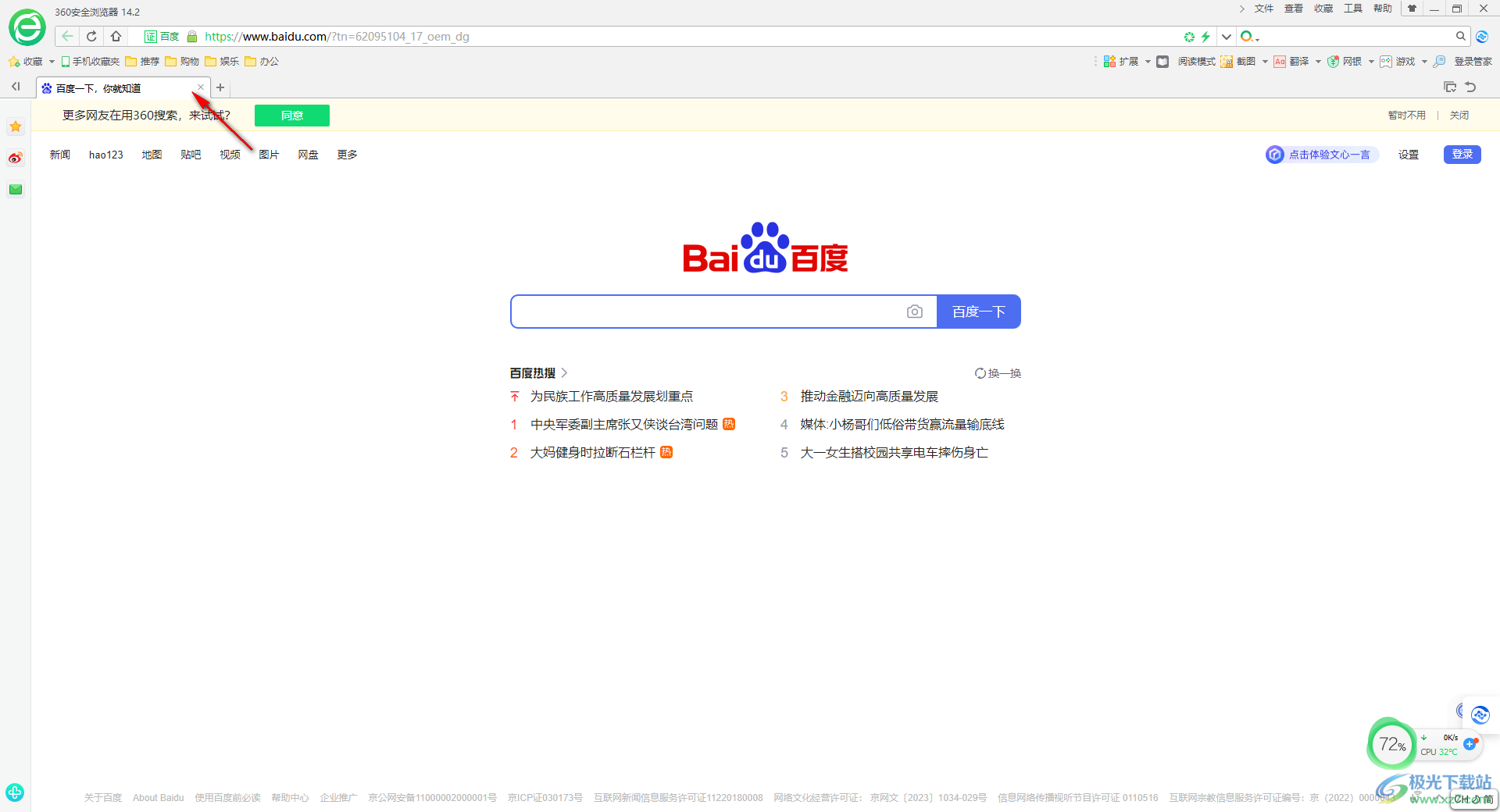
Task: Open the 网银 online banking tool
Action: click(x=1345, y=61)
